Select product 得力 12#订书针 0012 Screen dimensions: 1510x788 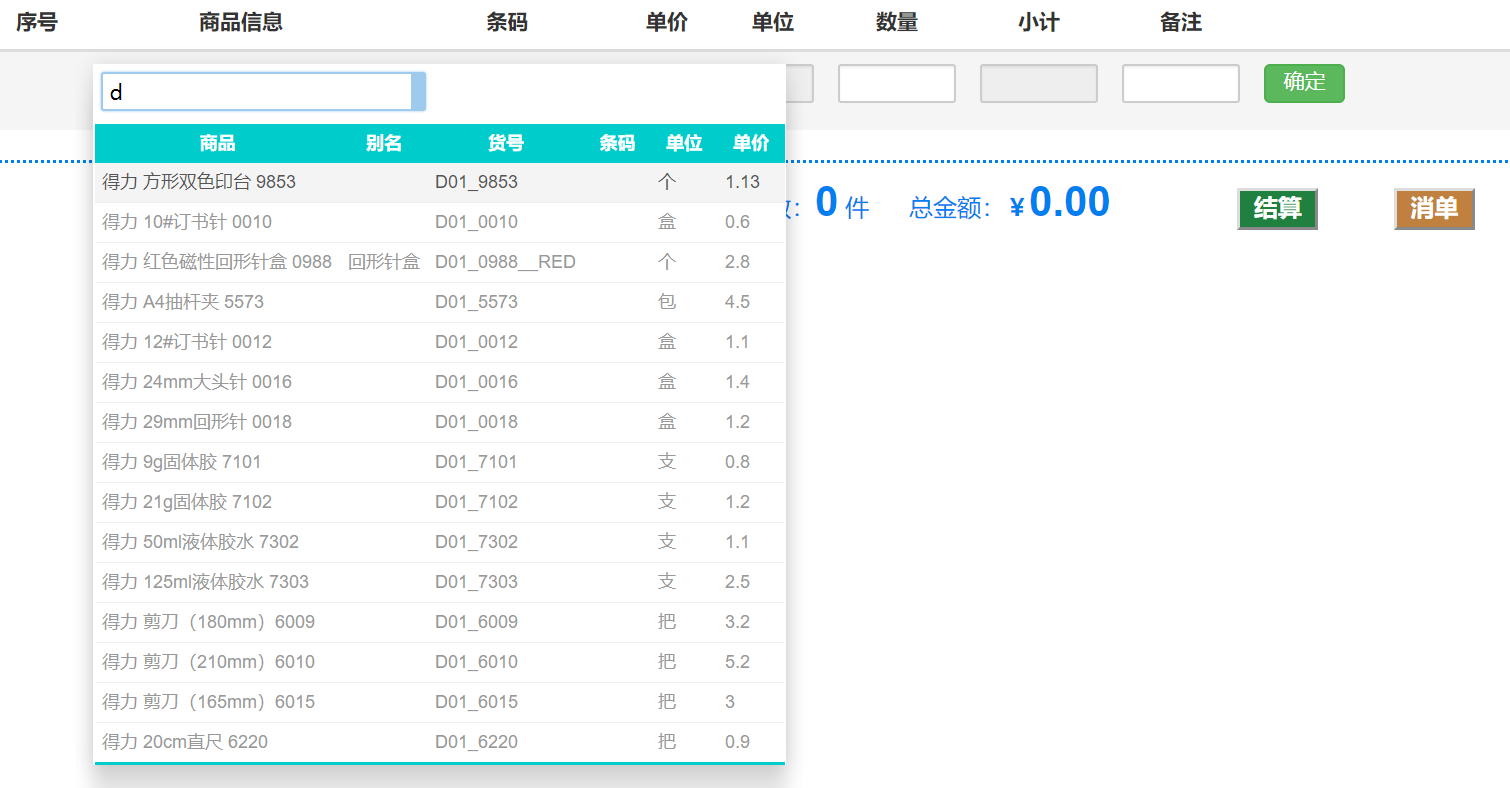point(440,342)
